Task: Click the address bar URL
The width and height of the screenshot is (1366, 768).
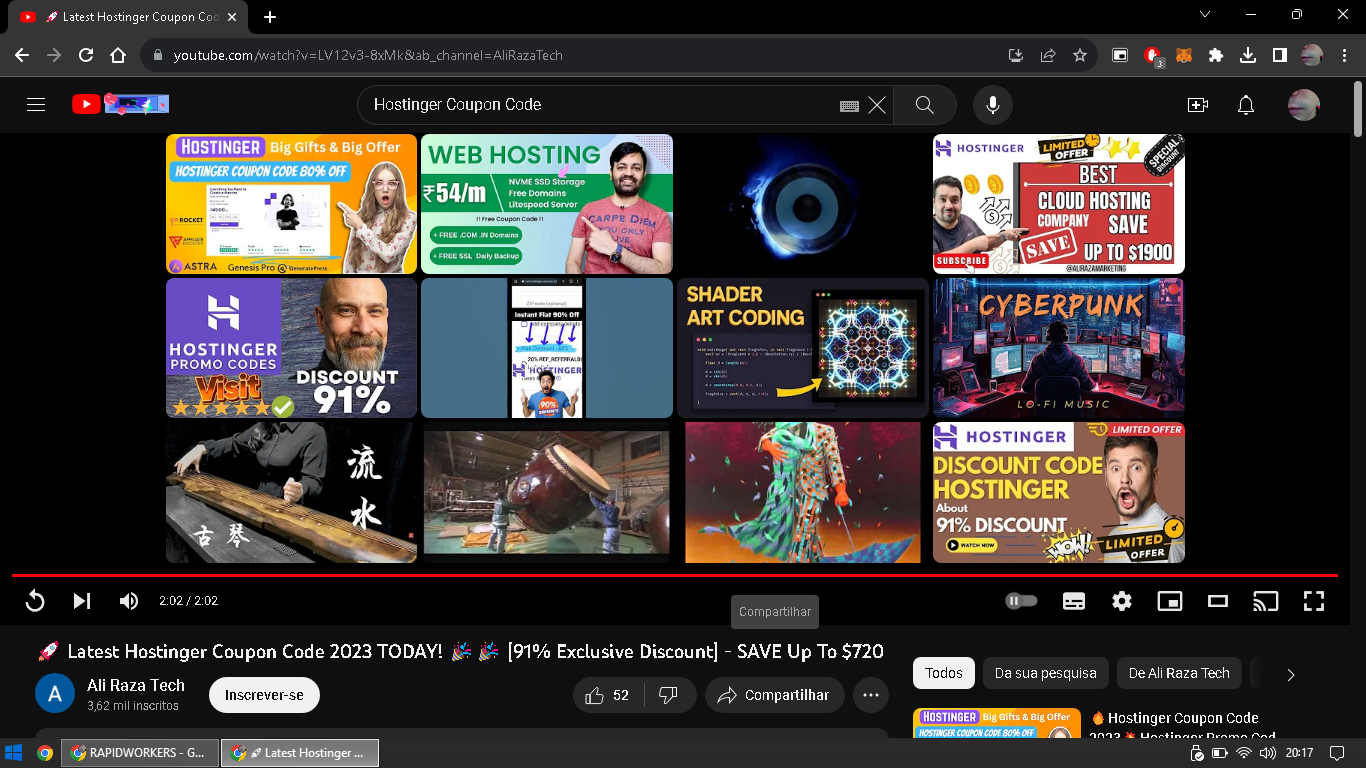Action: [x=368, y=55]
